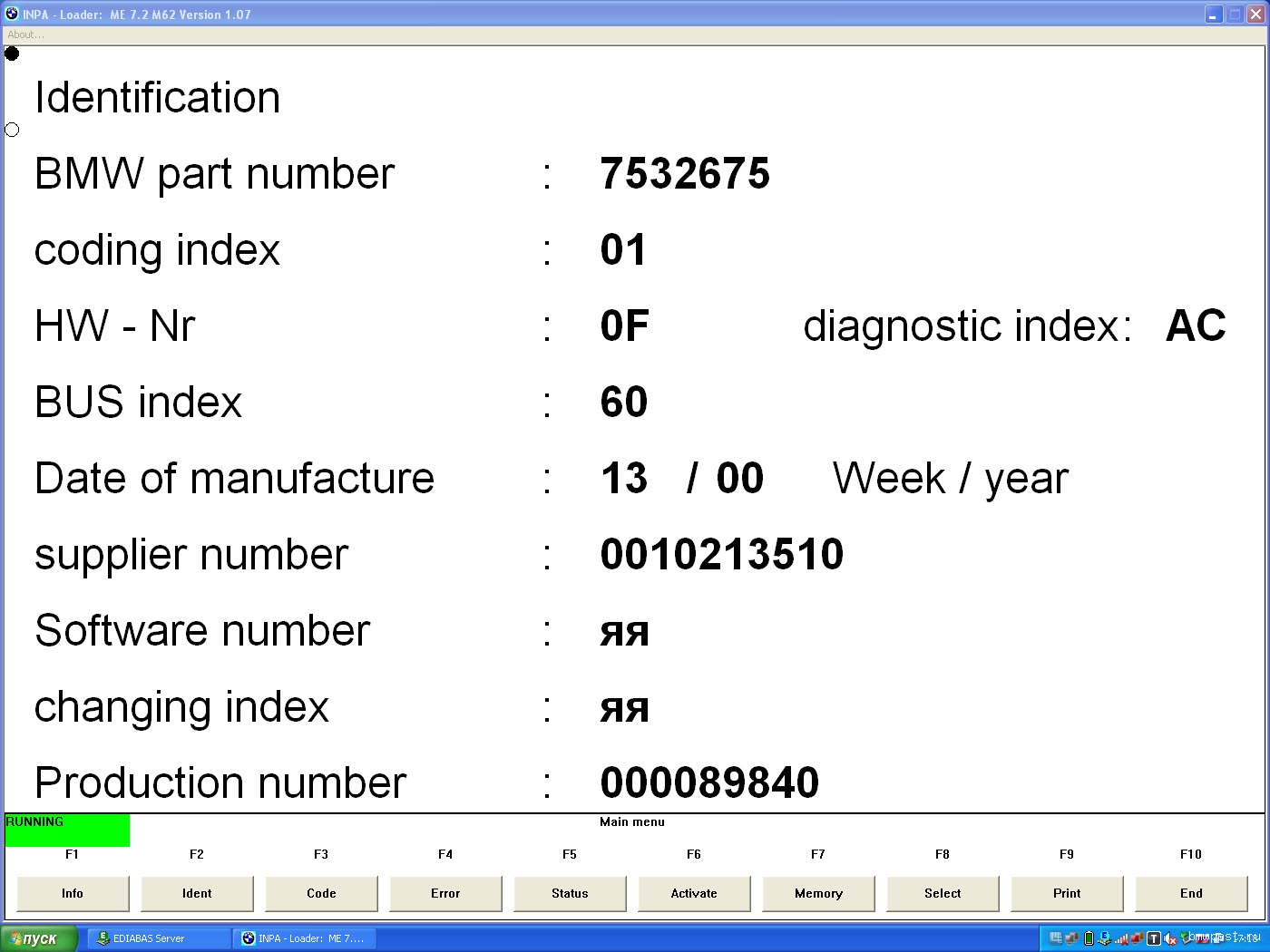Click the F7 Memory button
1270x952 pixels.
pos(818,893)
